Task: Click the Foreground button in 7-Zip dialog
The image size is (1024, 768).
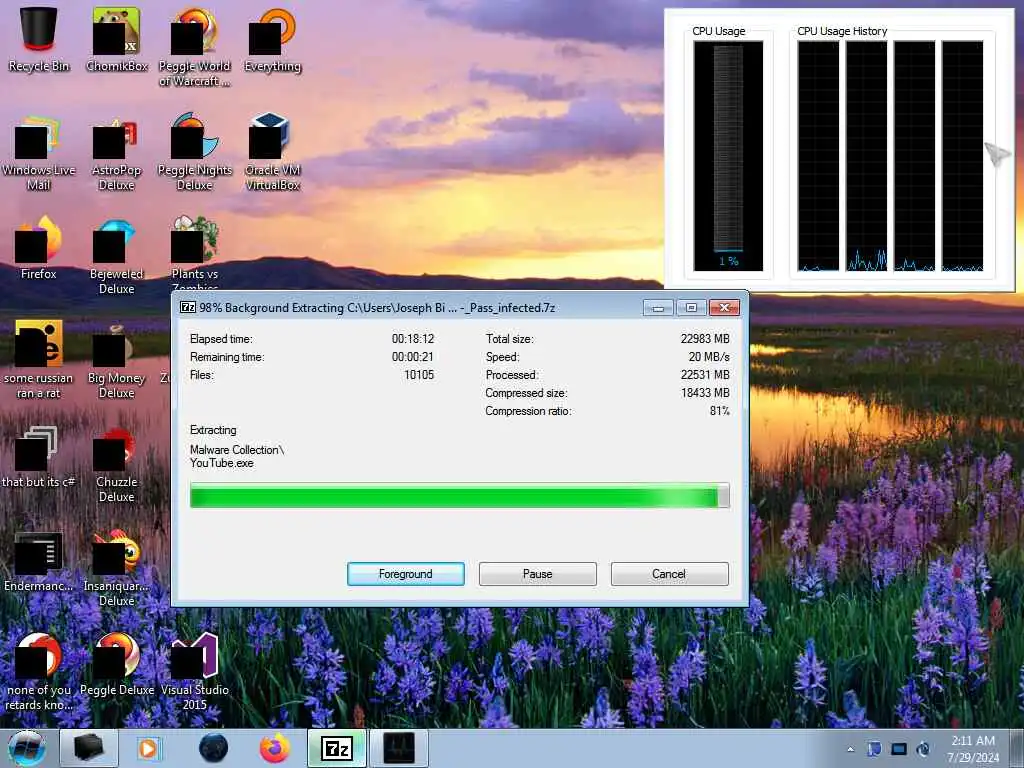Action: click(406, 574)
